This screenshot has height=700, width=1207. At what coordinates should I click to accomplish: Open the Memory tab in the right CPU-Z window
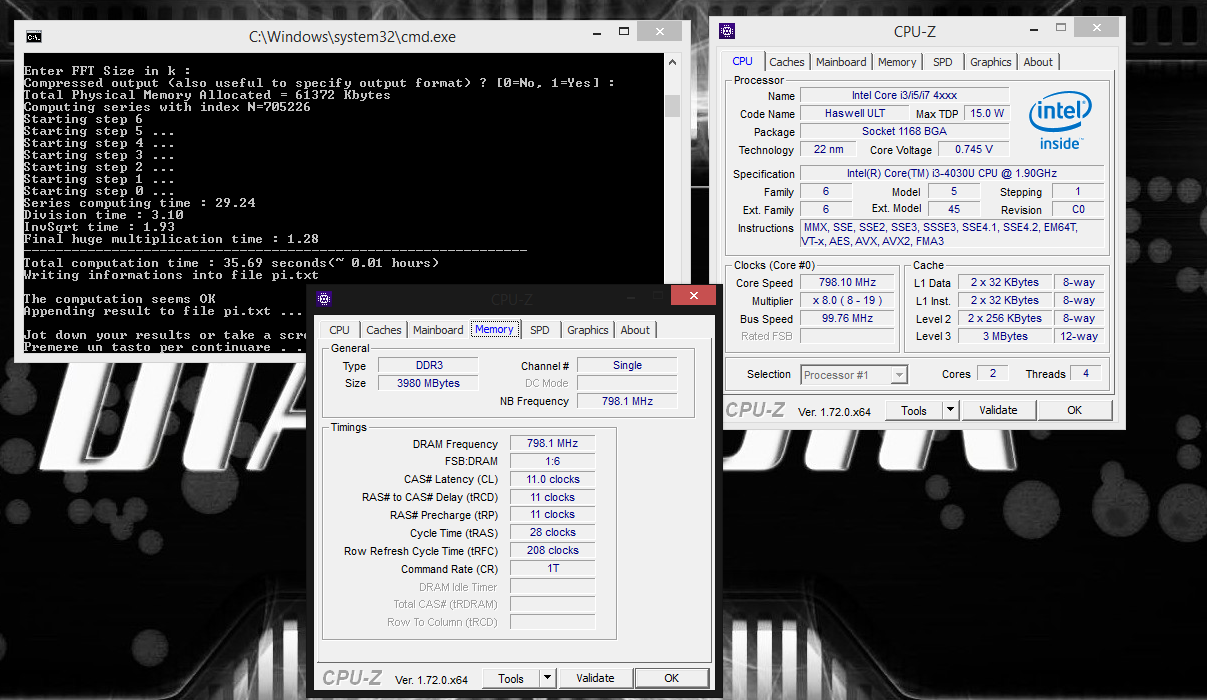click(897, 62)
